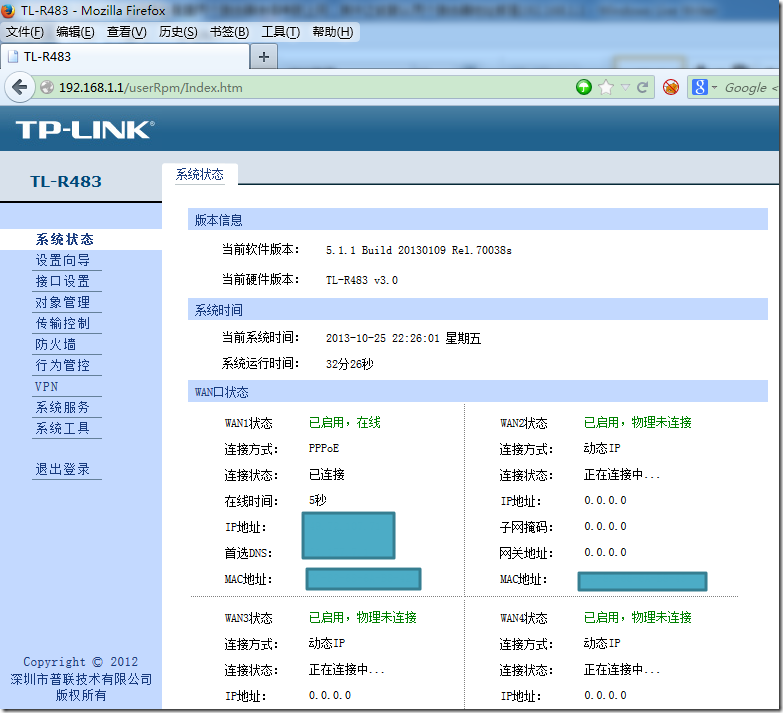
Task: Open 对象管理 in the sidebar
Action: pyautogui.click(x=63, y=302)
